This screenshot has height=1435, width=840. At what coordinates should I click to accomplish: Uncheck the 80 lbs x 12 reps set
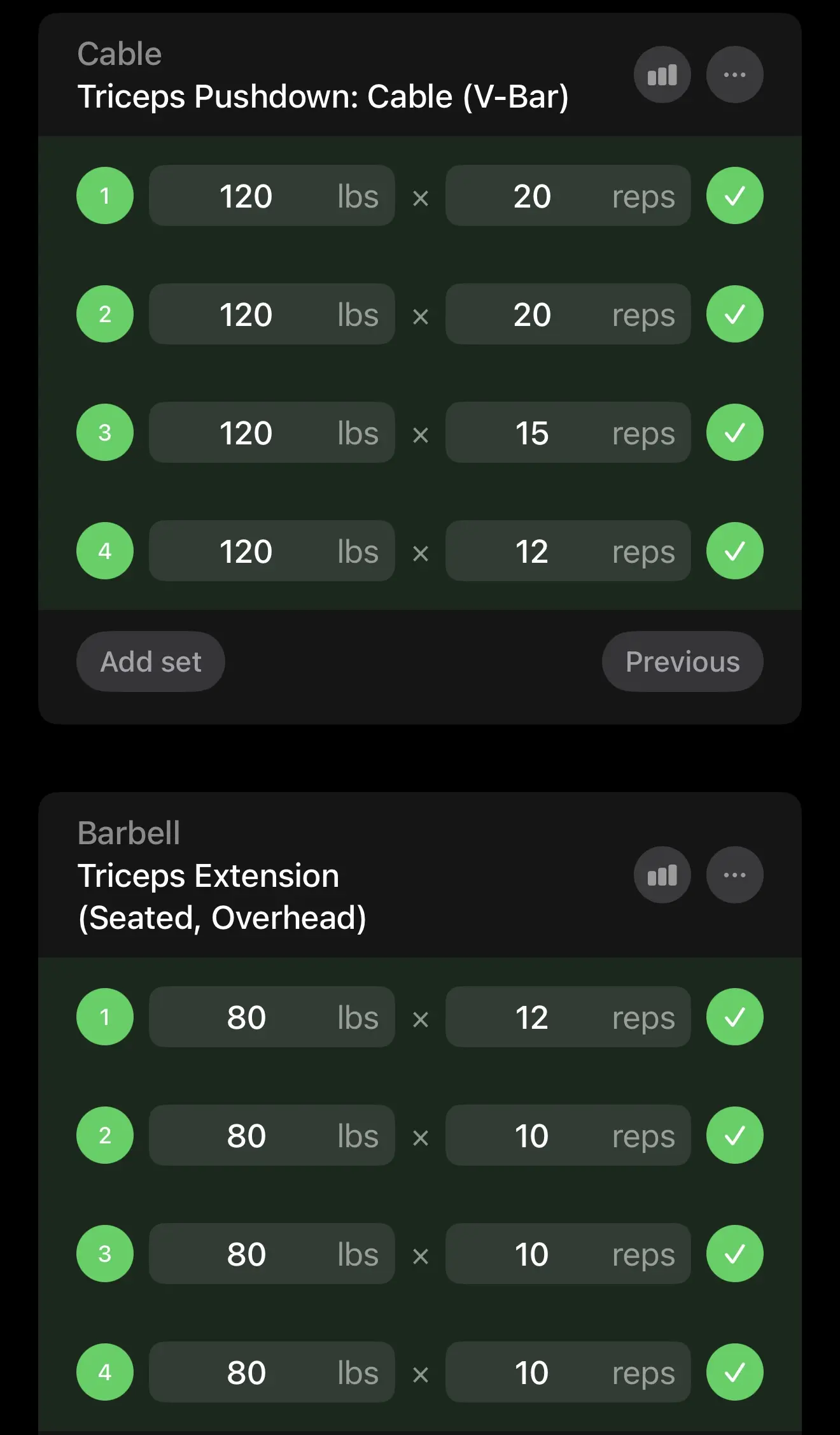[x=734, y=1017]
